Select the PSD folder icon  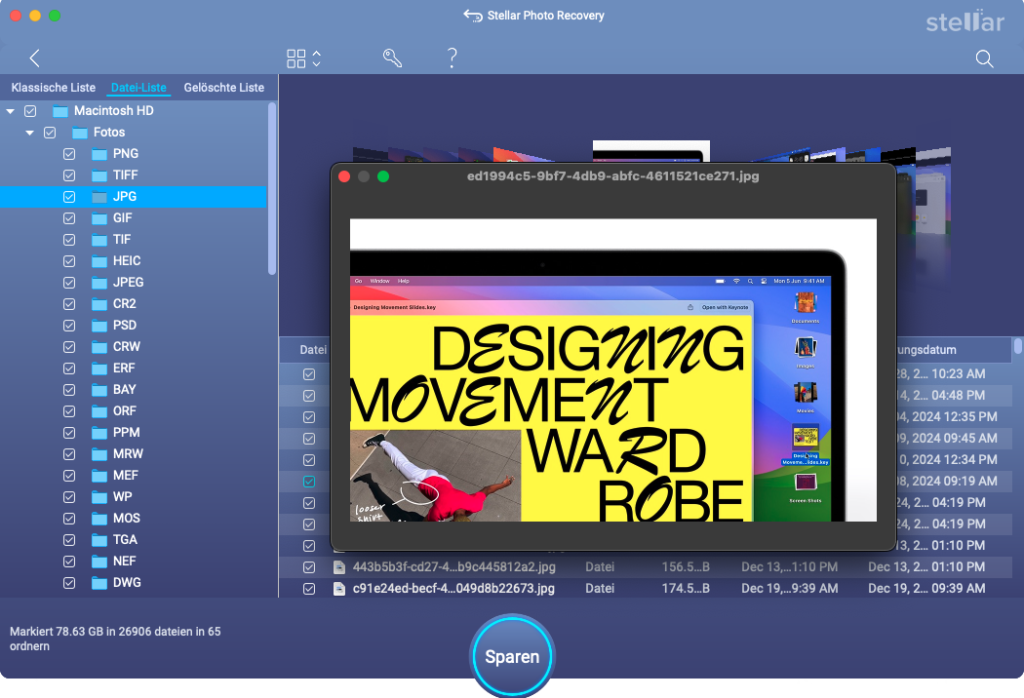pyautogui.click(x=99, y=325)
